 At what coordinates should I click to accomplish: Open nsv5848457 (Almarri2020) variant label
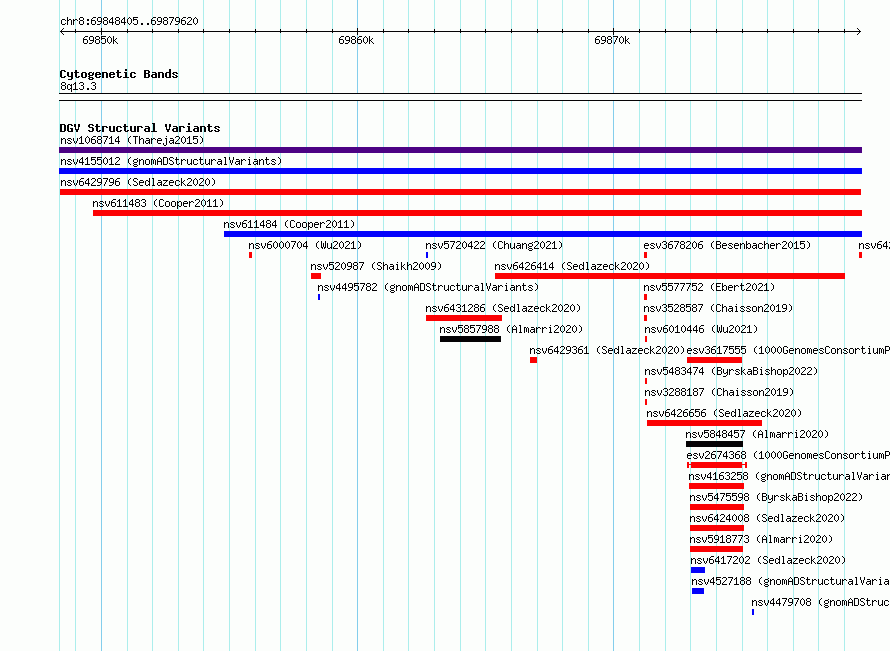757,434
